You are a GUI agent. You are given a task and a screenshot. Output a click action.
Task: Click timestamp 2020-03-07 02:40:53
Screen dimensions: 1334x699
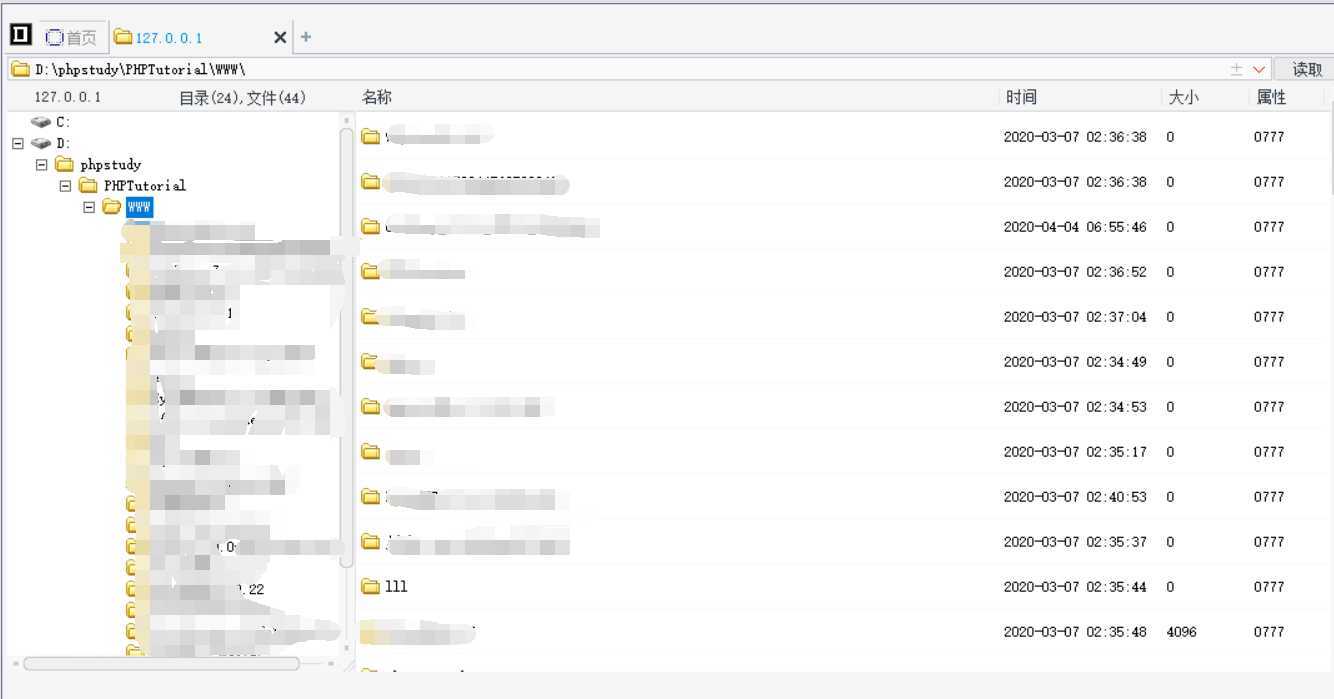[x=1075, y=497]
